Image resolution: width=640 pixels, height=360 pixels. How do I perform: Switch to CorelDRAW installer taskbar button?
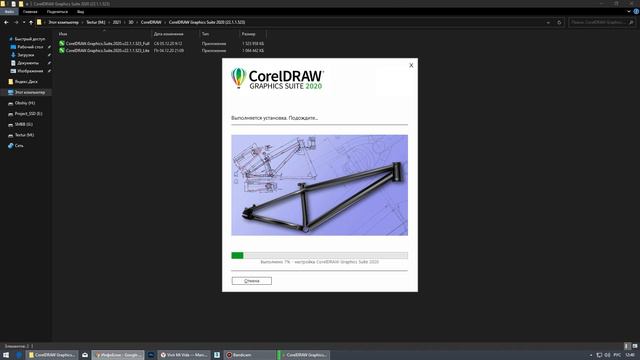pyautogui.click(x=303, y=355)
